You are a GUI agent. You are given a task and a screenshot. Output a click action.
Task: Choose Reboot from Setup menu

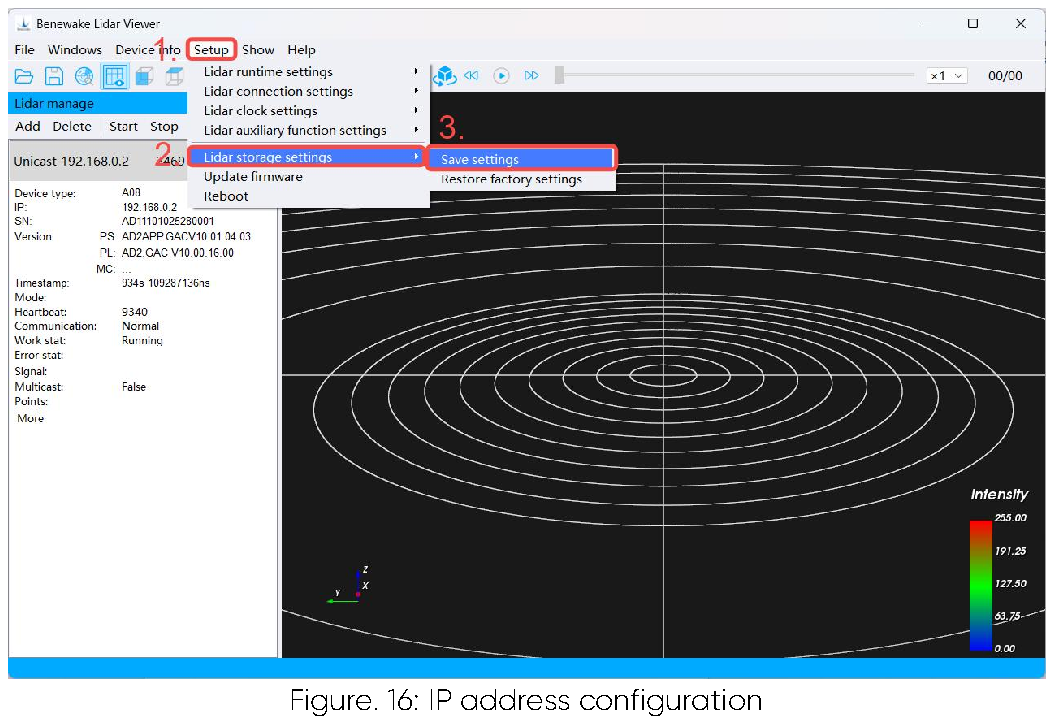coord(309,196)
